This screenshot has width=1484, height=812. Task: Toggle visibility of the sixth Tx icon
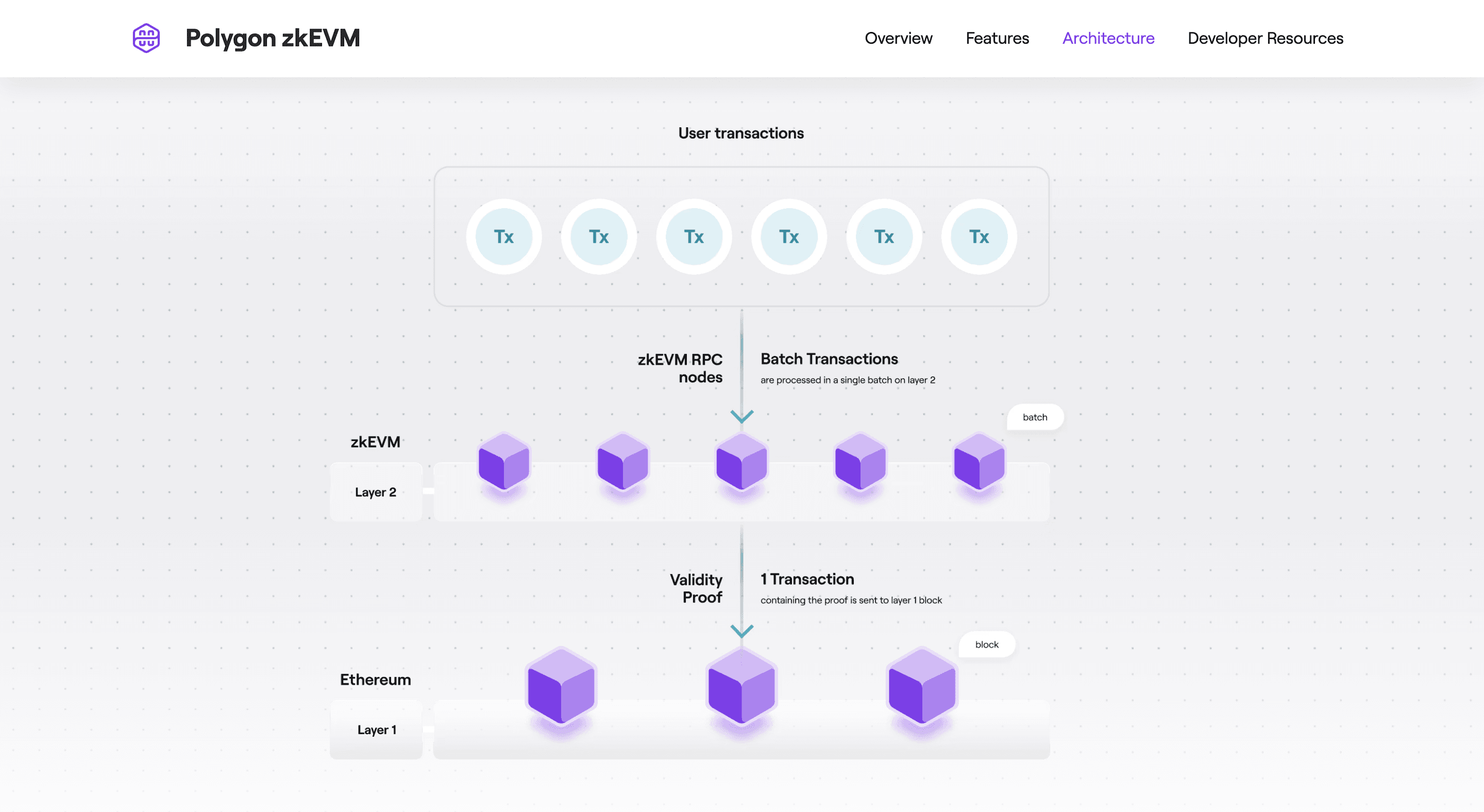pos(979,236)
